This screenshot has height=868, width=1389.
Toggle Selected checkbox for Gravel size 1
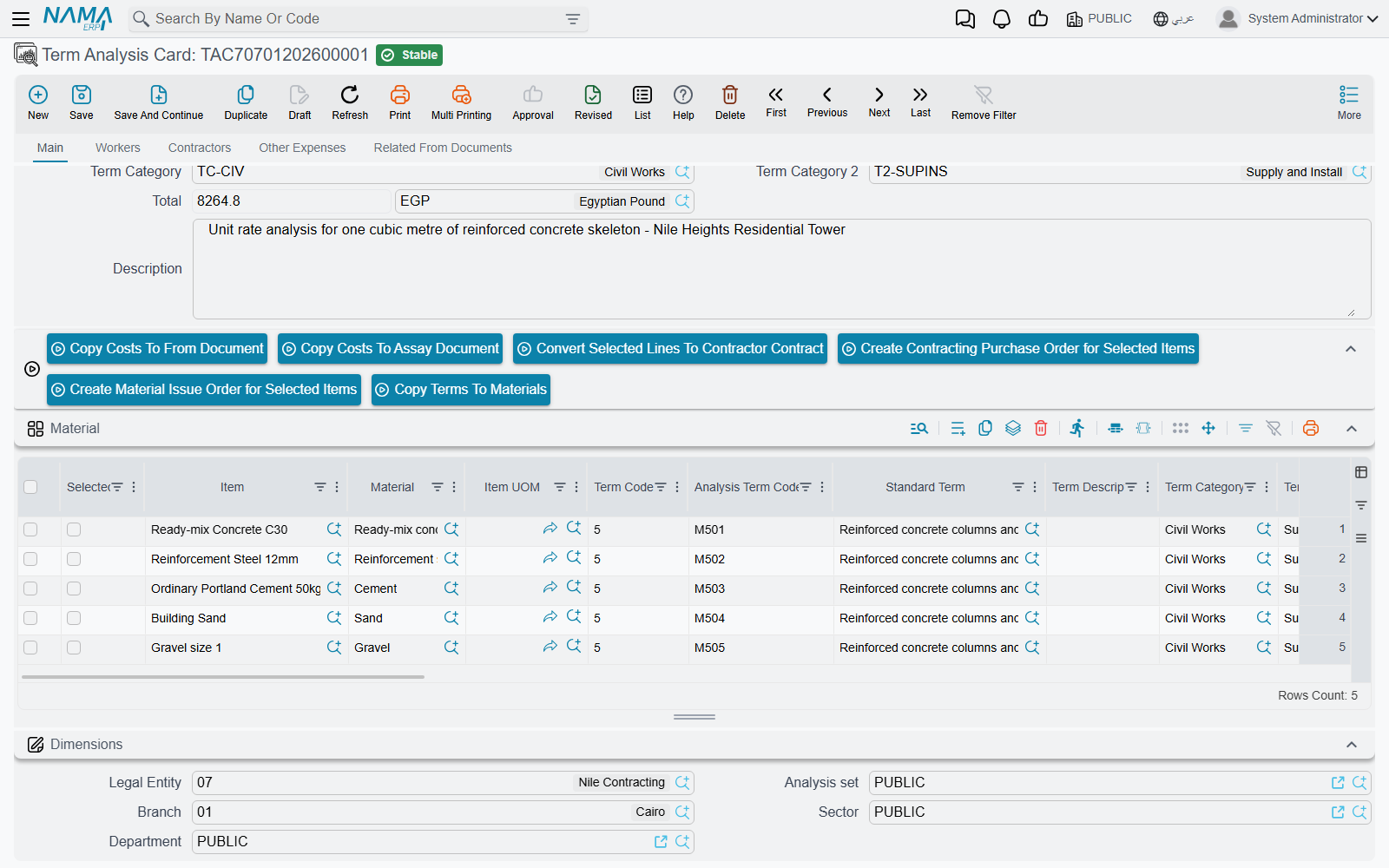coord(74,648)
